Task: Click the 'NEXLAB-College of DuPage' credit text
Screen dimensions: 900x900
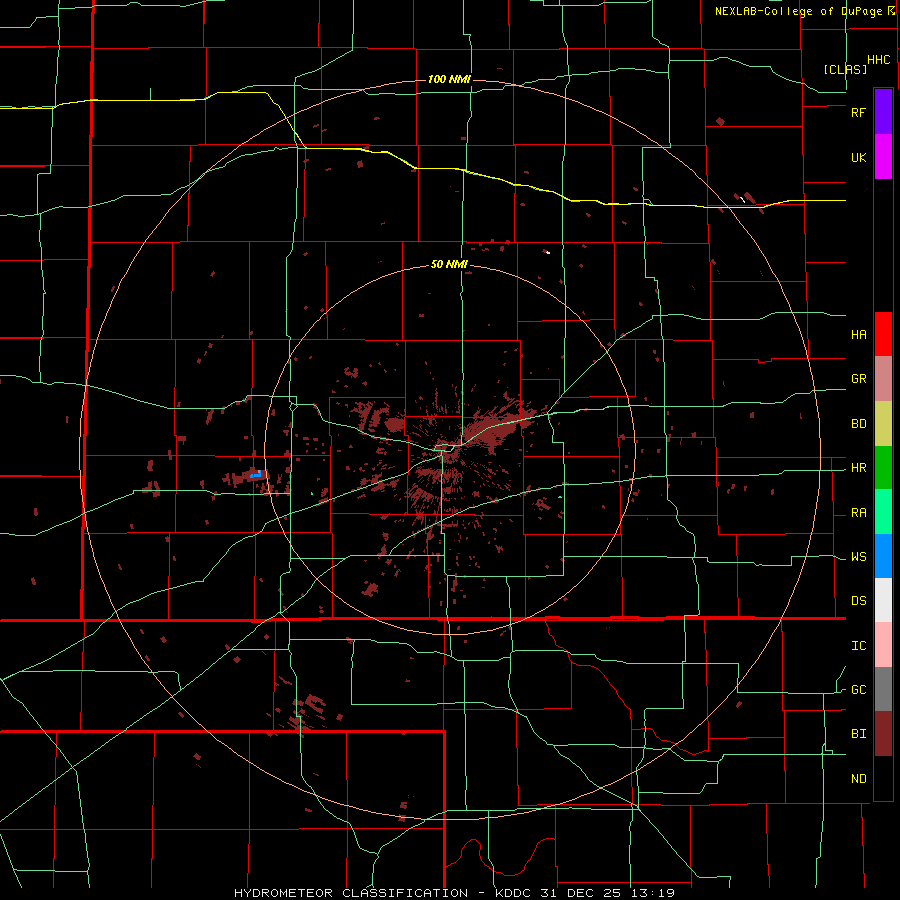Action: (x=798, y=11)
